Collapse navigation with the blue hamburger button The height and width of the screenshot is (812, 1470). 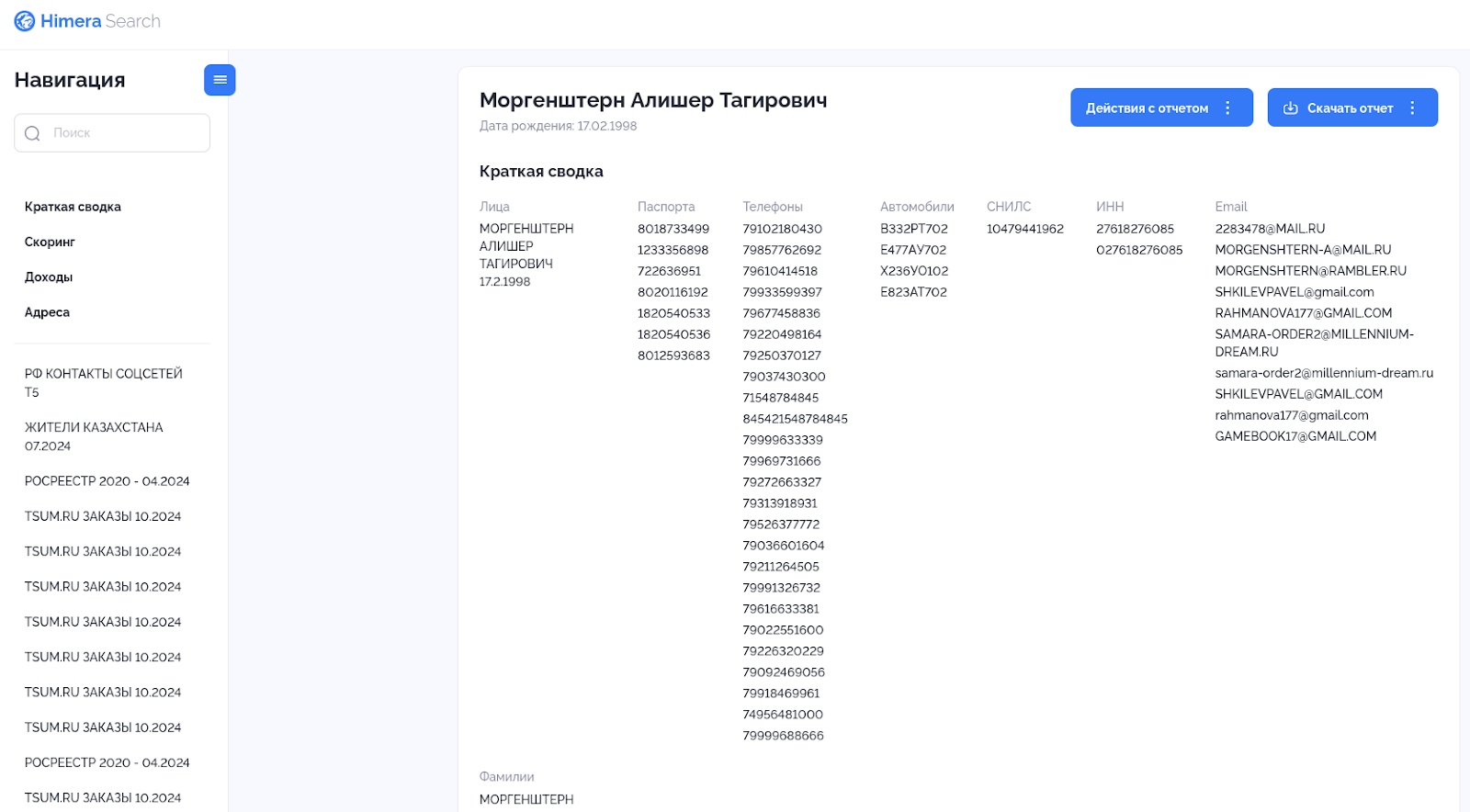point(220,80)
